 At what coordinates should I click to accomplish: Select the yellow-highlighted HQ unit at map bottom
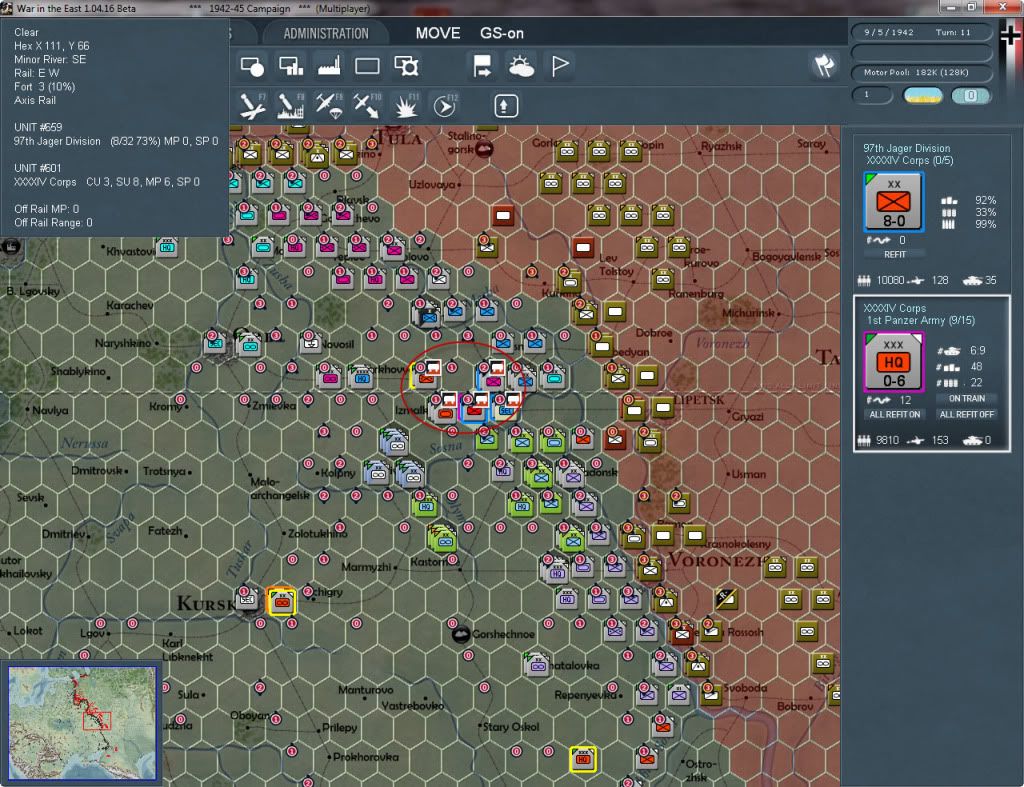[583, 759]
